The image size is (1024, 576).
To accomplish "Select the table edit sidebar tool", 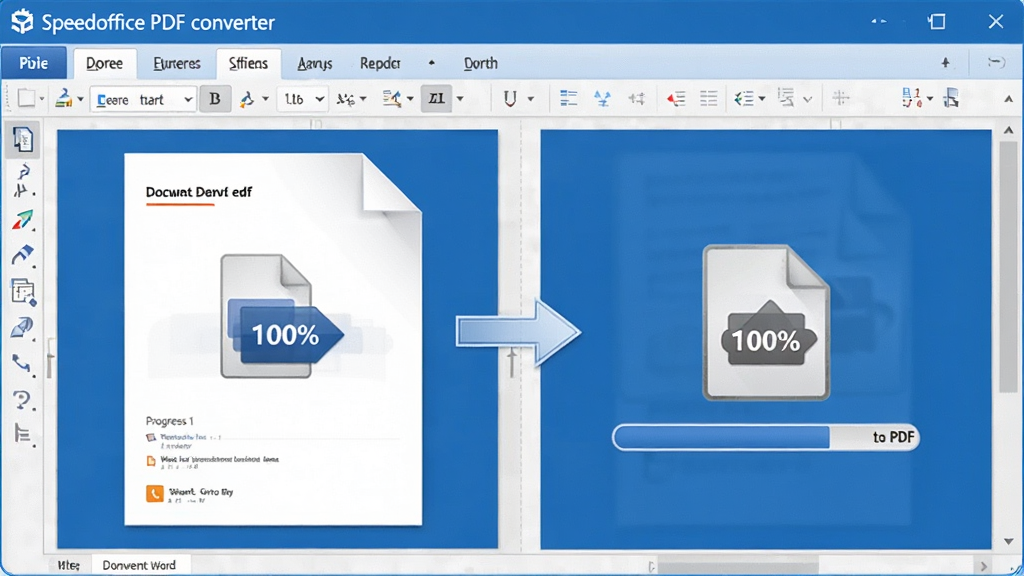I will (x=24, y=292).
